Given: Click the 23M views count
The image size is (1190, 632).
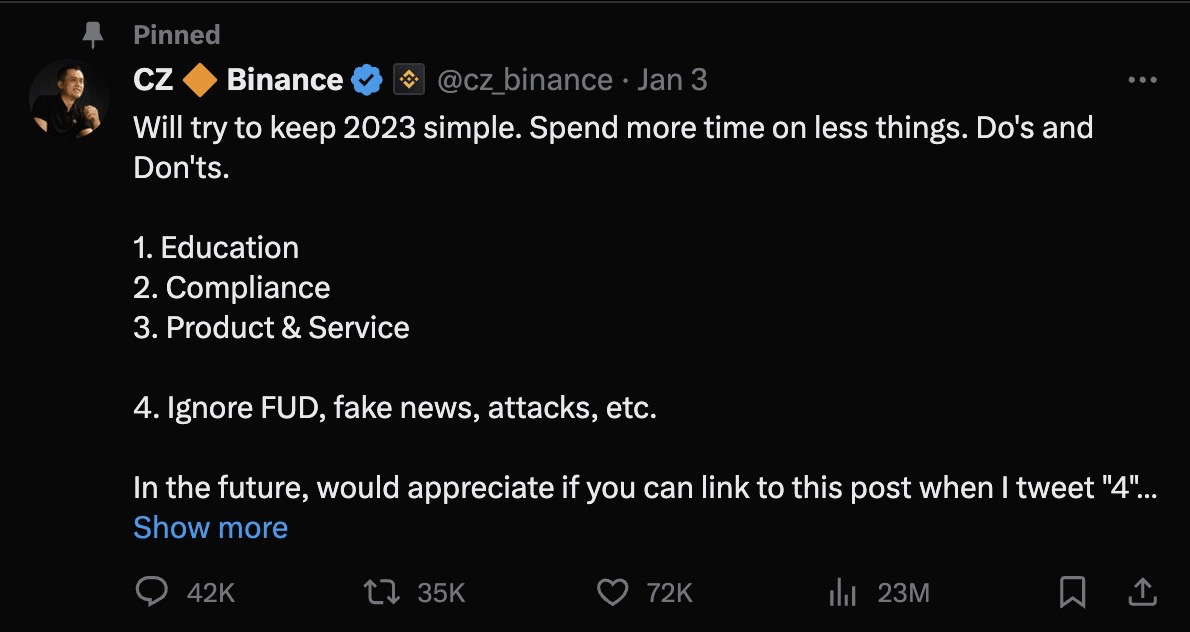Looking at the screenshot, I should pyautogui.click(x=903, y=593).
